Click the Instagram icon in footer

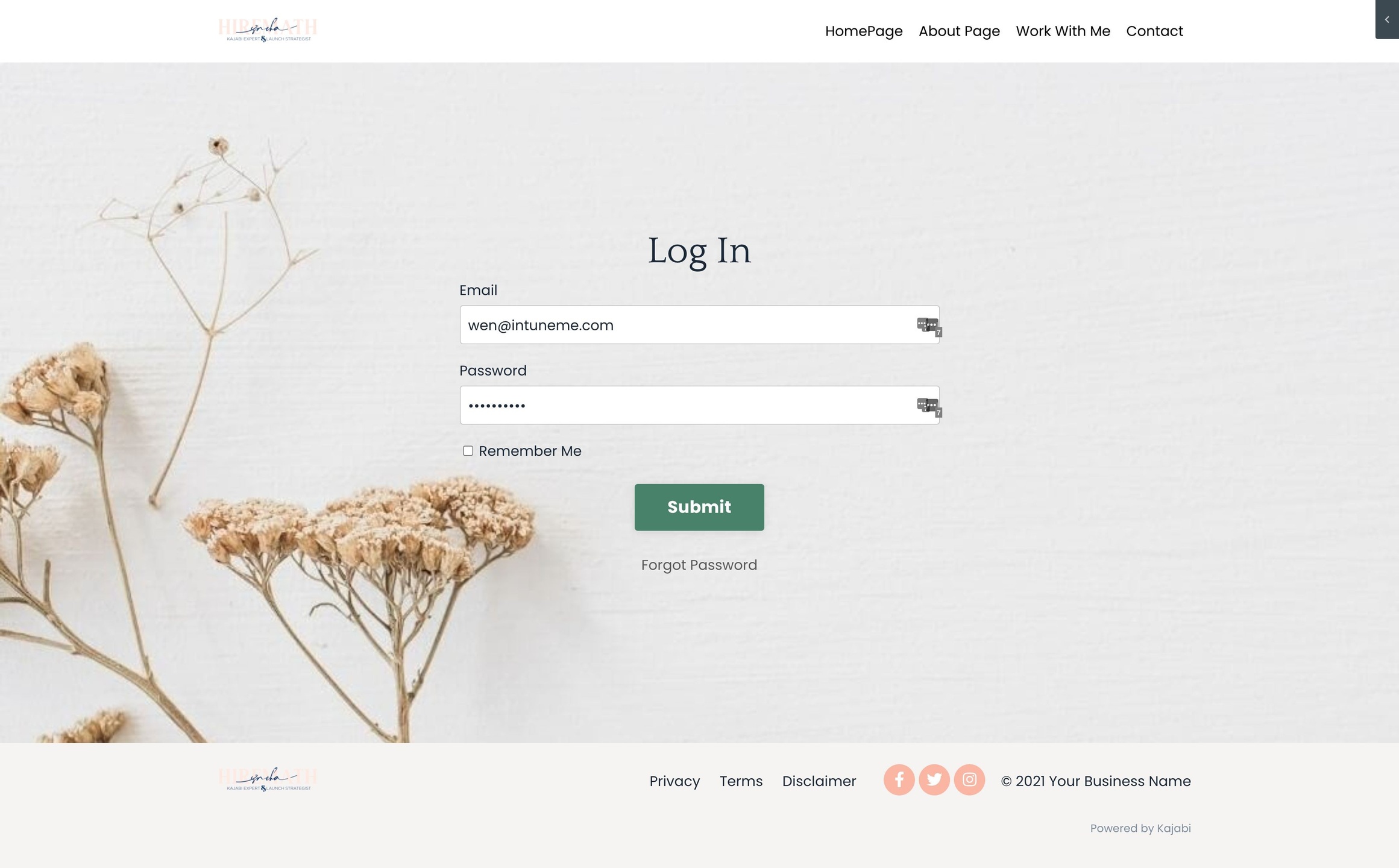pos(968,780)
